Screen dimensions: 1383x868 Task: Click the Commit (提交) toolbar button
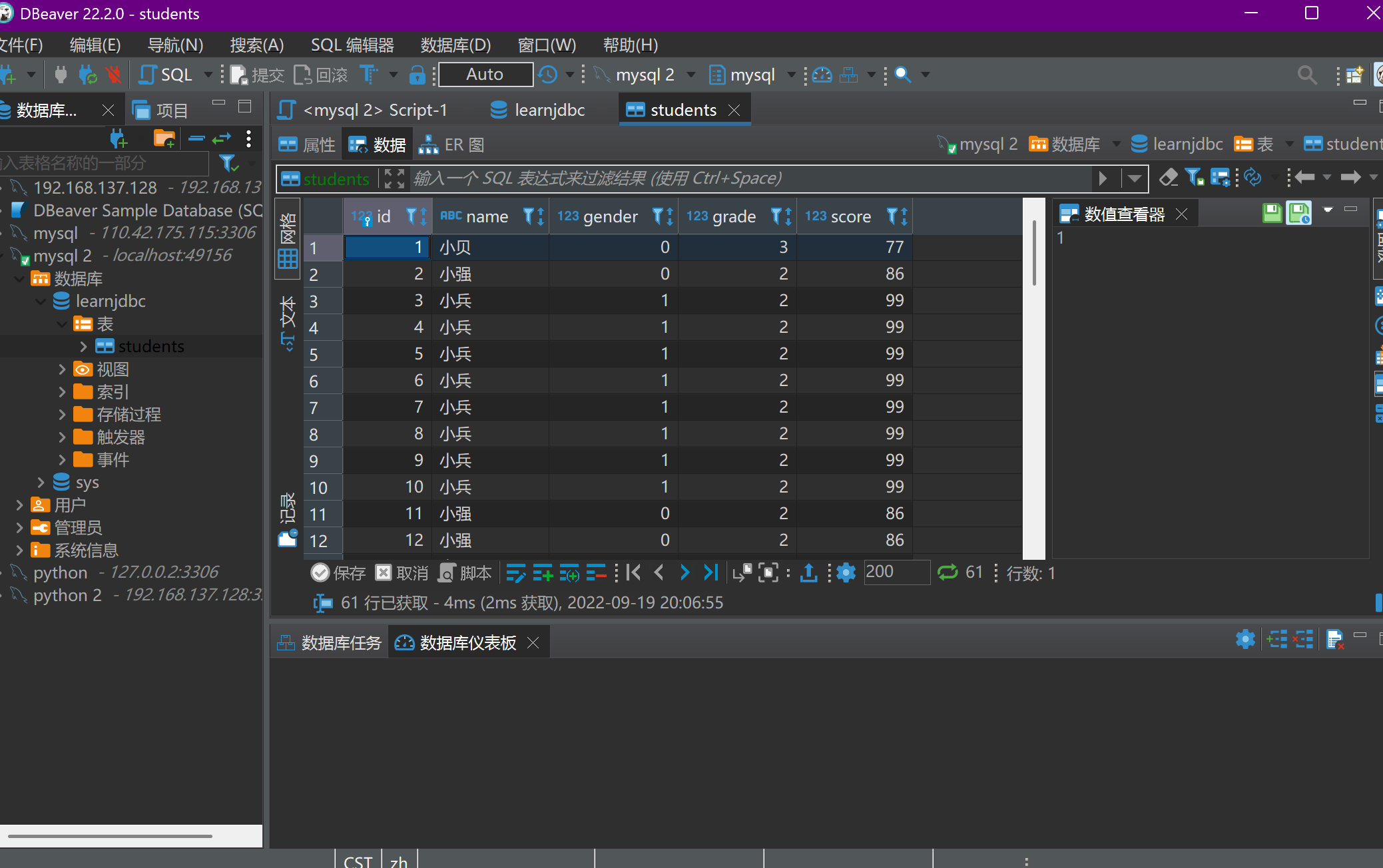(257, 75)
